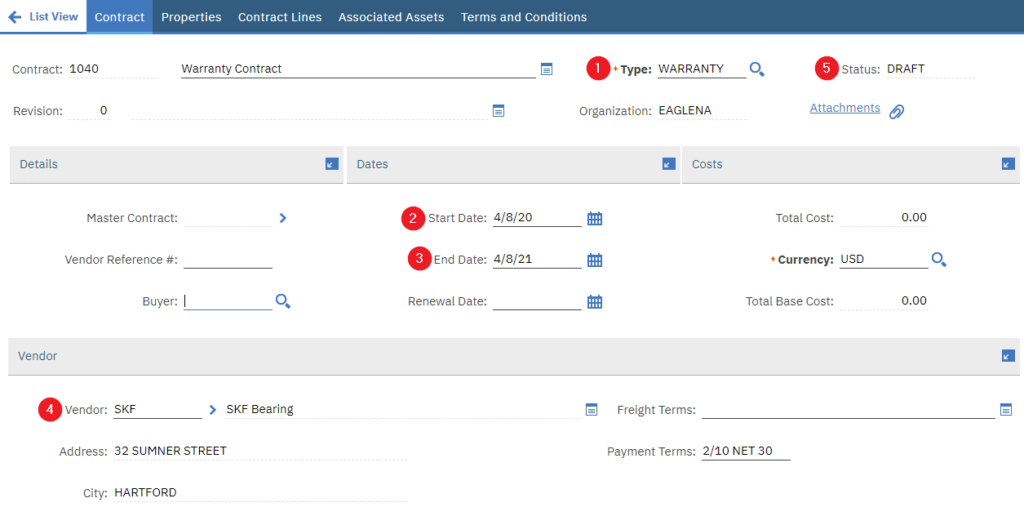Click Payment Terms field 2/10 NET 30

tap(746, 452)
